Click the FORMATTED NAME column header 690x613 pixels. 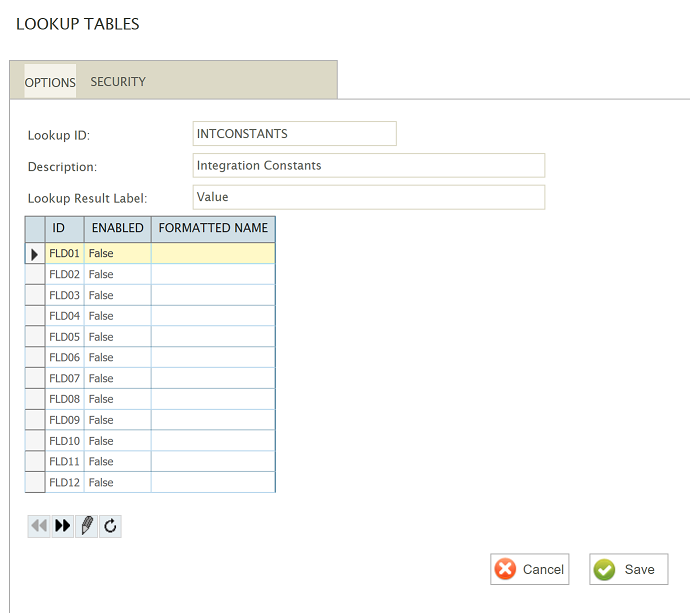point(213,228)
